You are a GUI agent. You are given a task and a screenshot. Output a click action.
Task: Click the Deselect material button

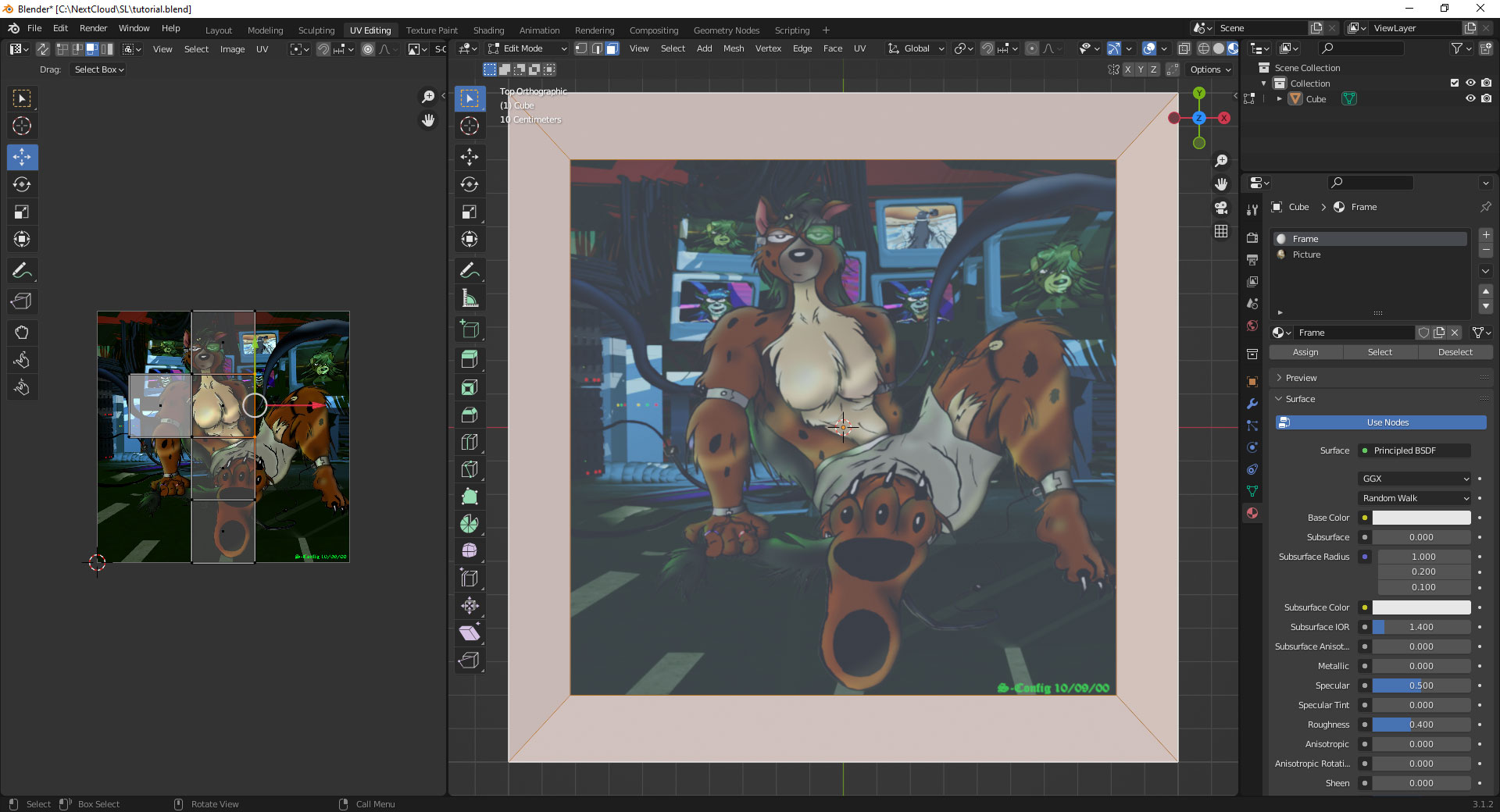[x=1455, y=352]
